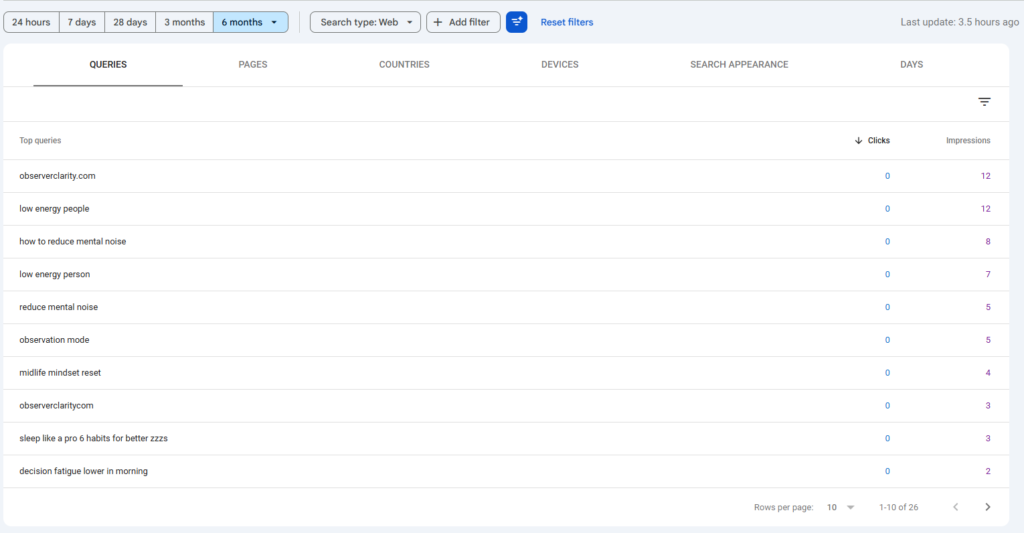This screenshot has width=1024, height=533.
Task: Open the Search type: Web dropdown
Action: coord(365,22)
